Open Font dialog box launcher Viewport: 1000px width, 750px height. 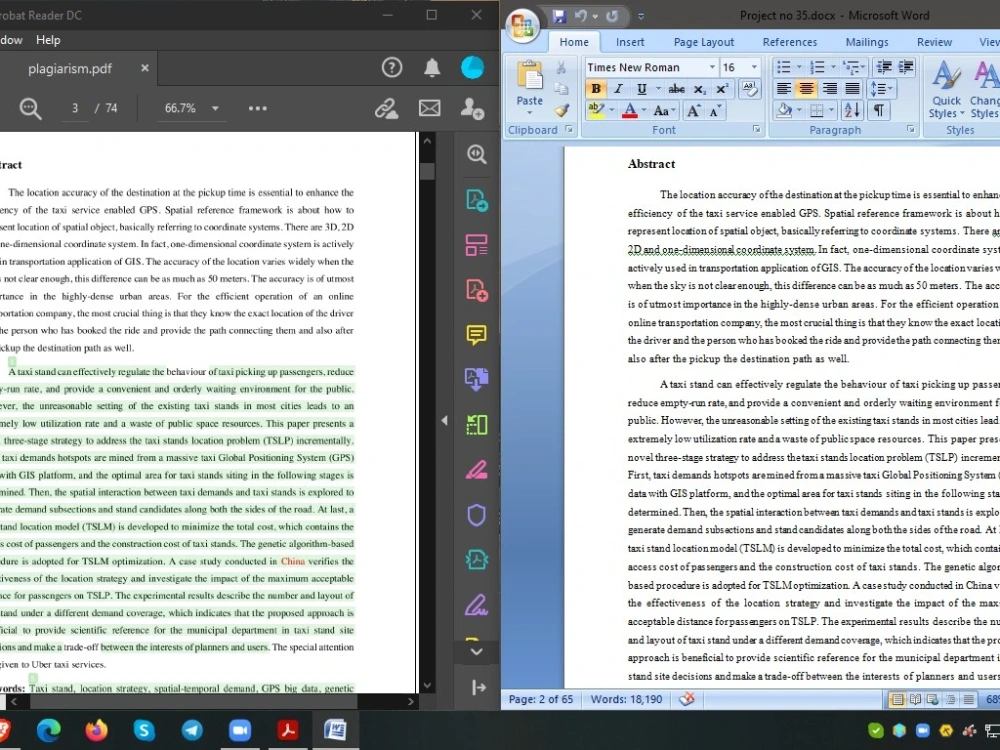pyautogui.click(x=756, y=129)
